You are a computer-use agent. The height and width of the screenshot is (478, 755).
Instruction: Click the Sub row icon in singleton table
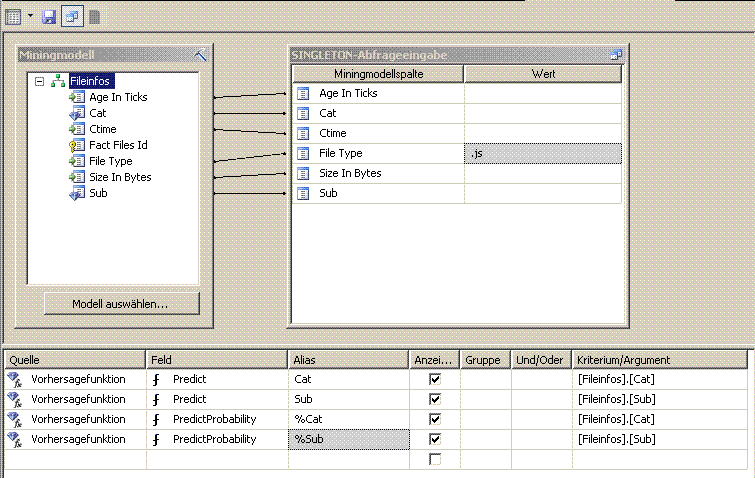tap(303, 194)
